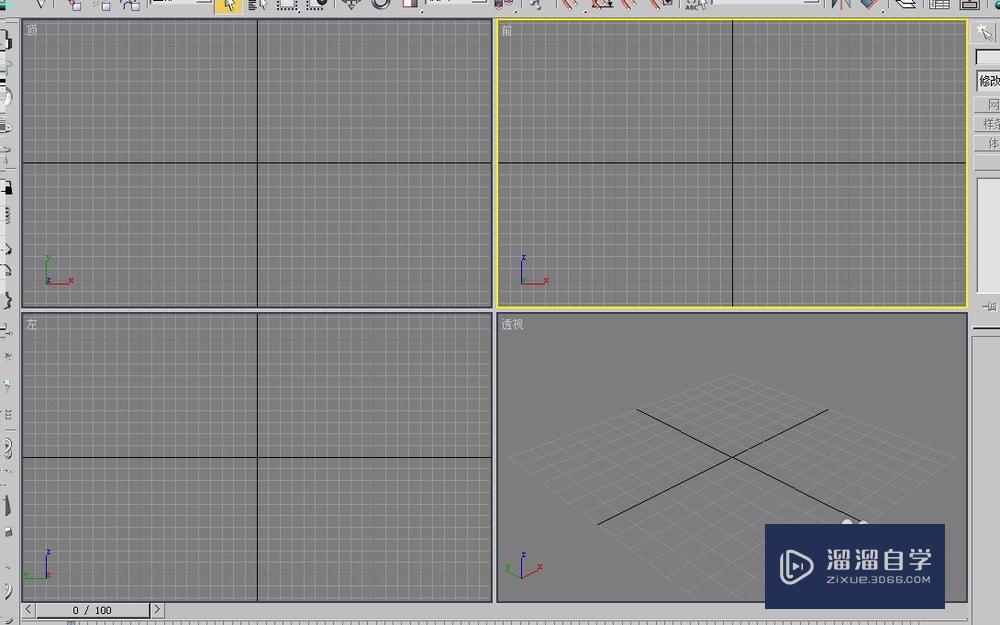This screenshot has height=625, width=1000.
Task: Click the 前 front viewport label
Action: click(506, 30)
